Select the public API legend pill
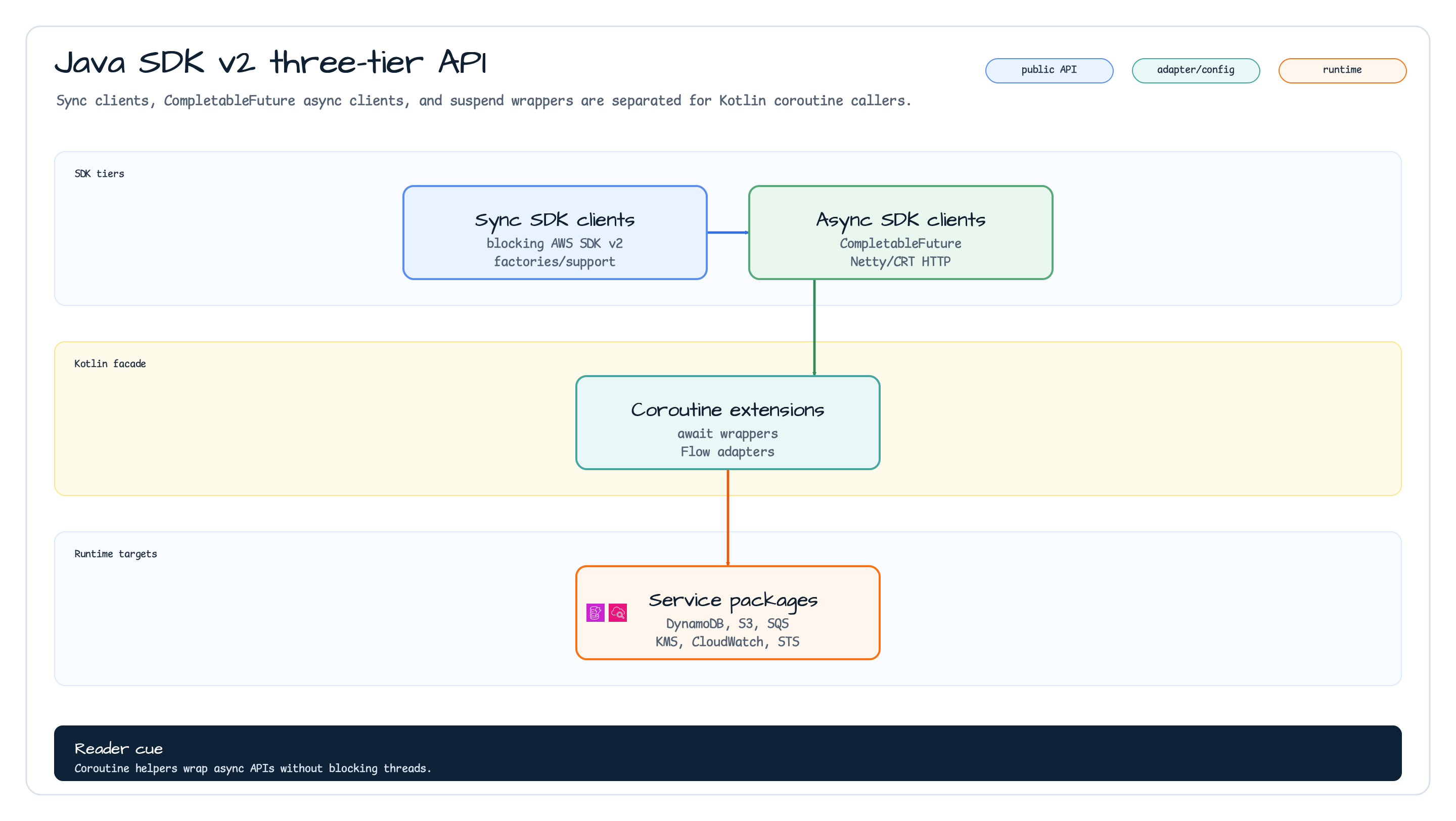 [1049, 70]
